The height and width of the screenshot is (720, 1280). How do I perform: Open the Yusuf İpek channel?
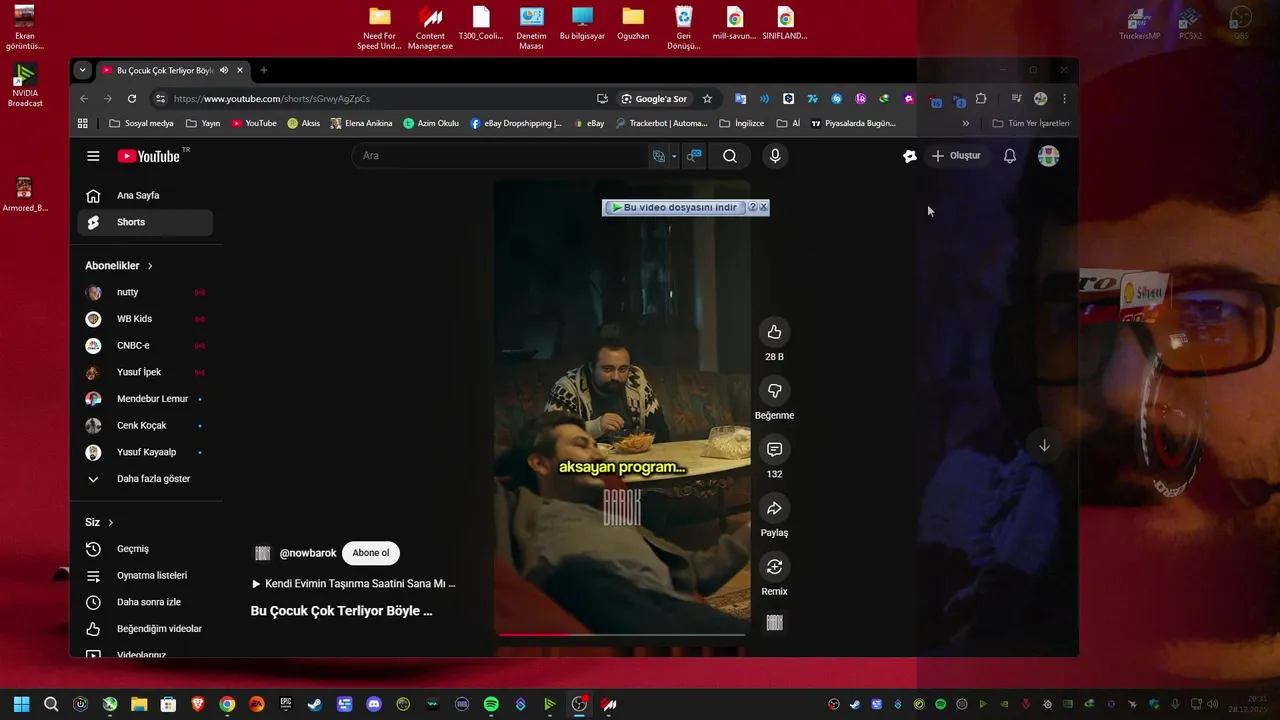145,372
